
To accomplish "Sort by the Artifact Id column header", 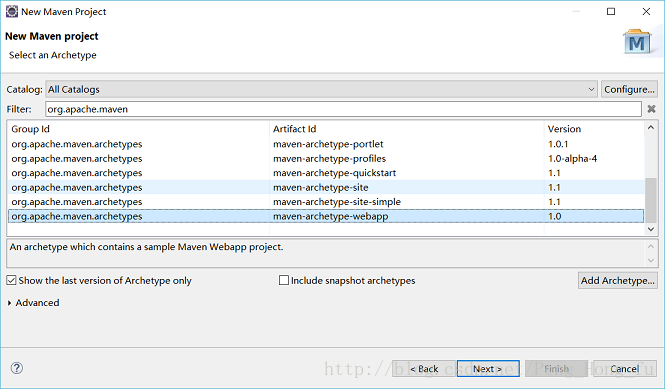I will 407,129.
